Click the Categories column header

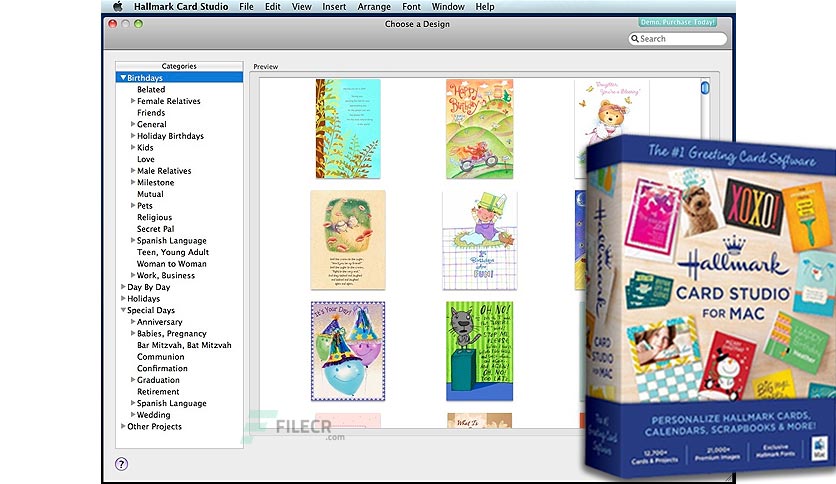tap(179, 66)
